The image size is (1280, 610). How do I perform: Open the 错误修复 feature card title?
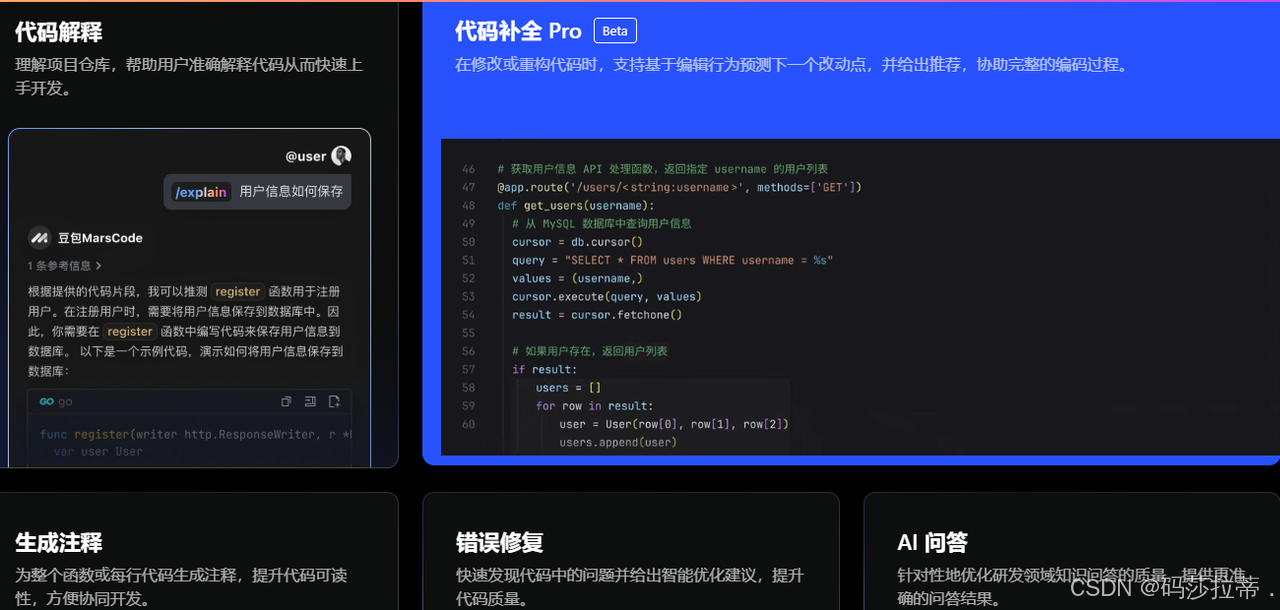point(500,542)
